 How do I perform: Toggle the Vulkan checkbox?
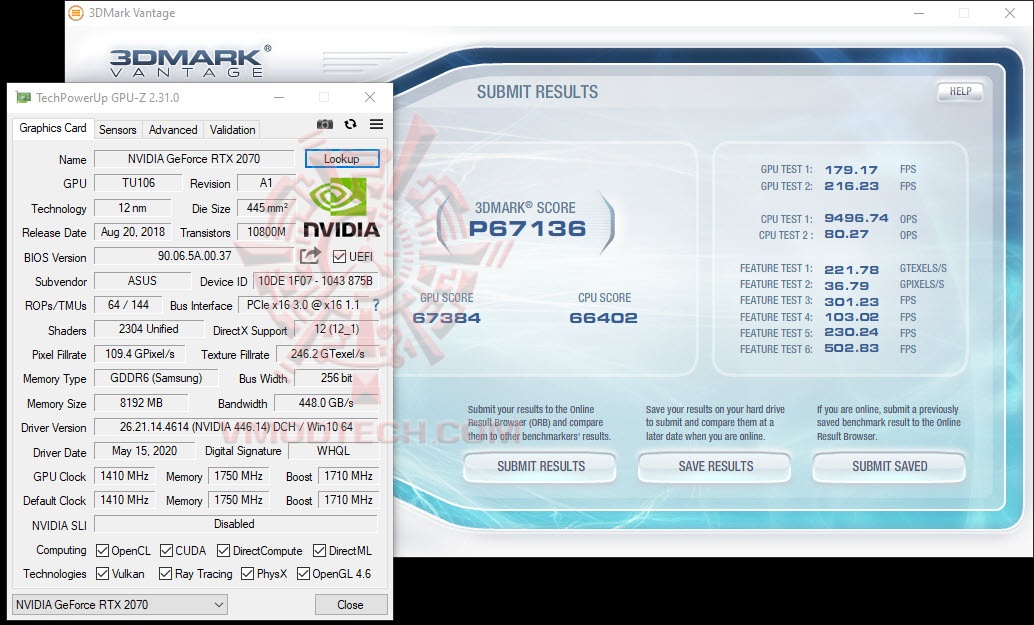(102, 574)
